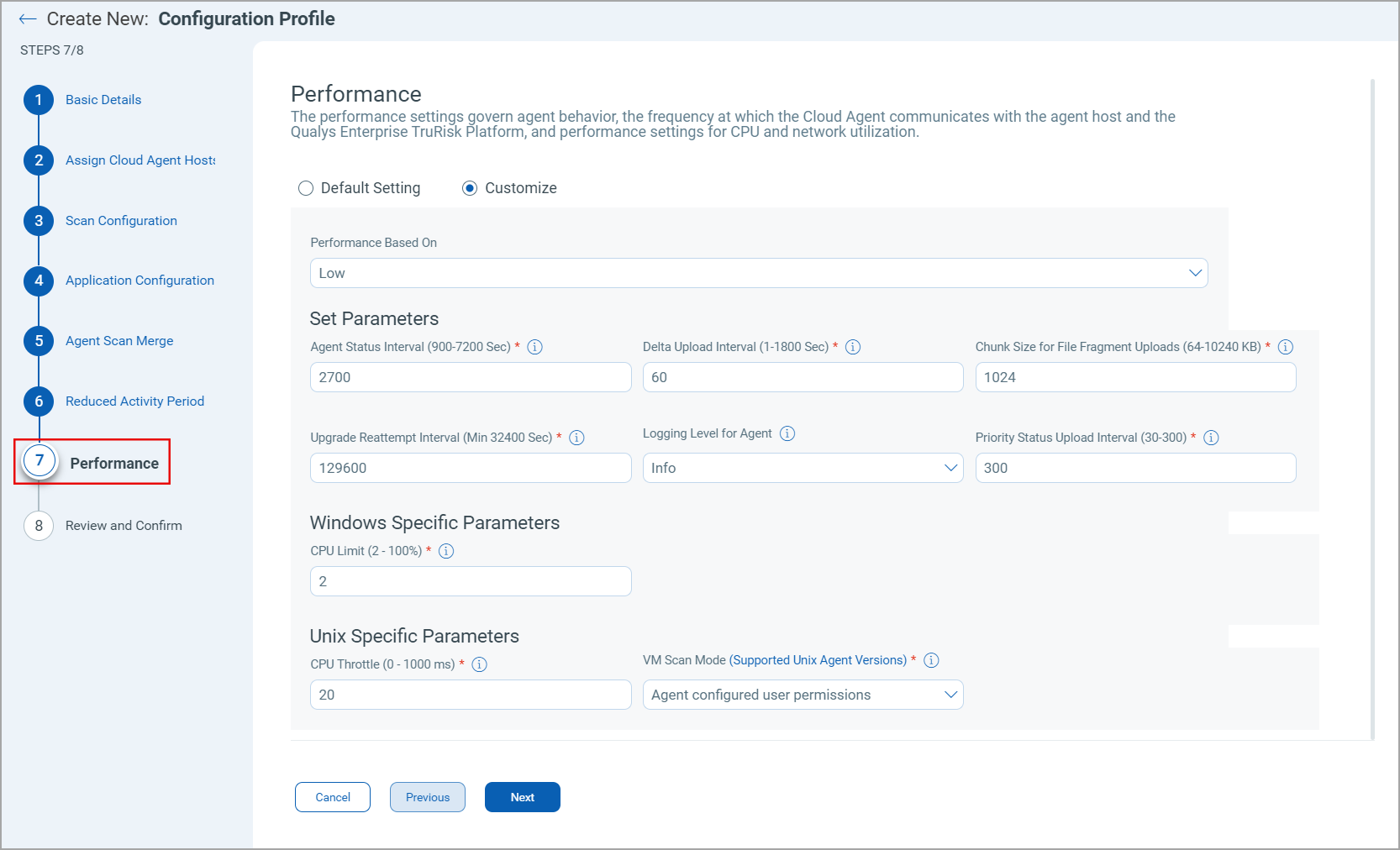Select the Customize radio button
The height and width of the screenshot is (850, 1400).
(x=470, y=188)
